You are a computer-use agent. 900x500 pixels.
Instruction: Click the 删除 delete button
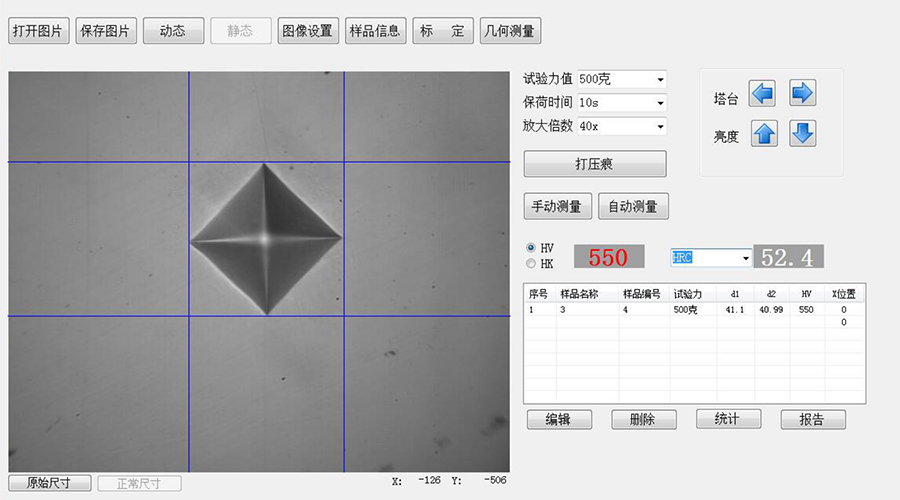click(x=643, y=419)
